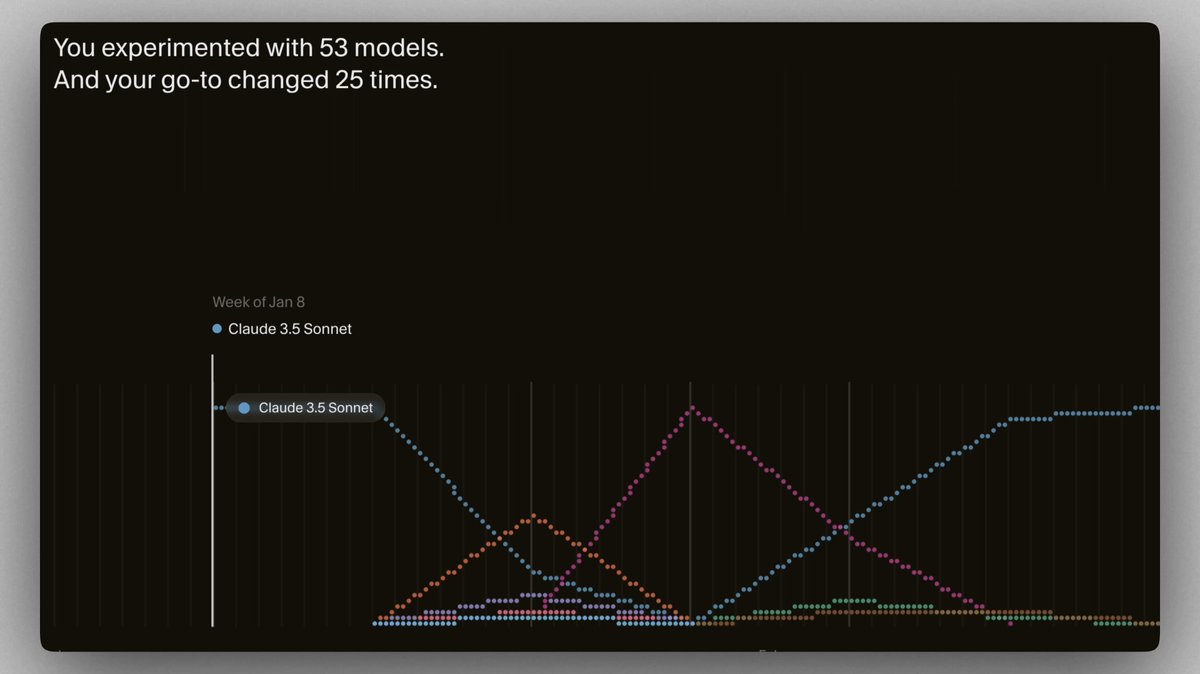The image size is (1200, 674).
Task: Click the peak of the magenta line
Action: pos(690,407)
